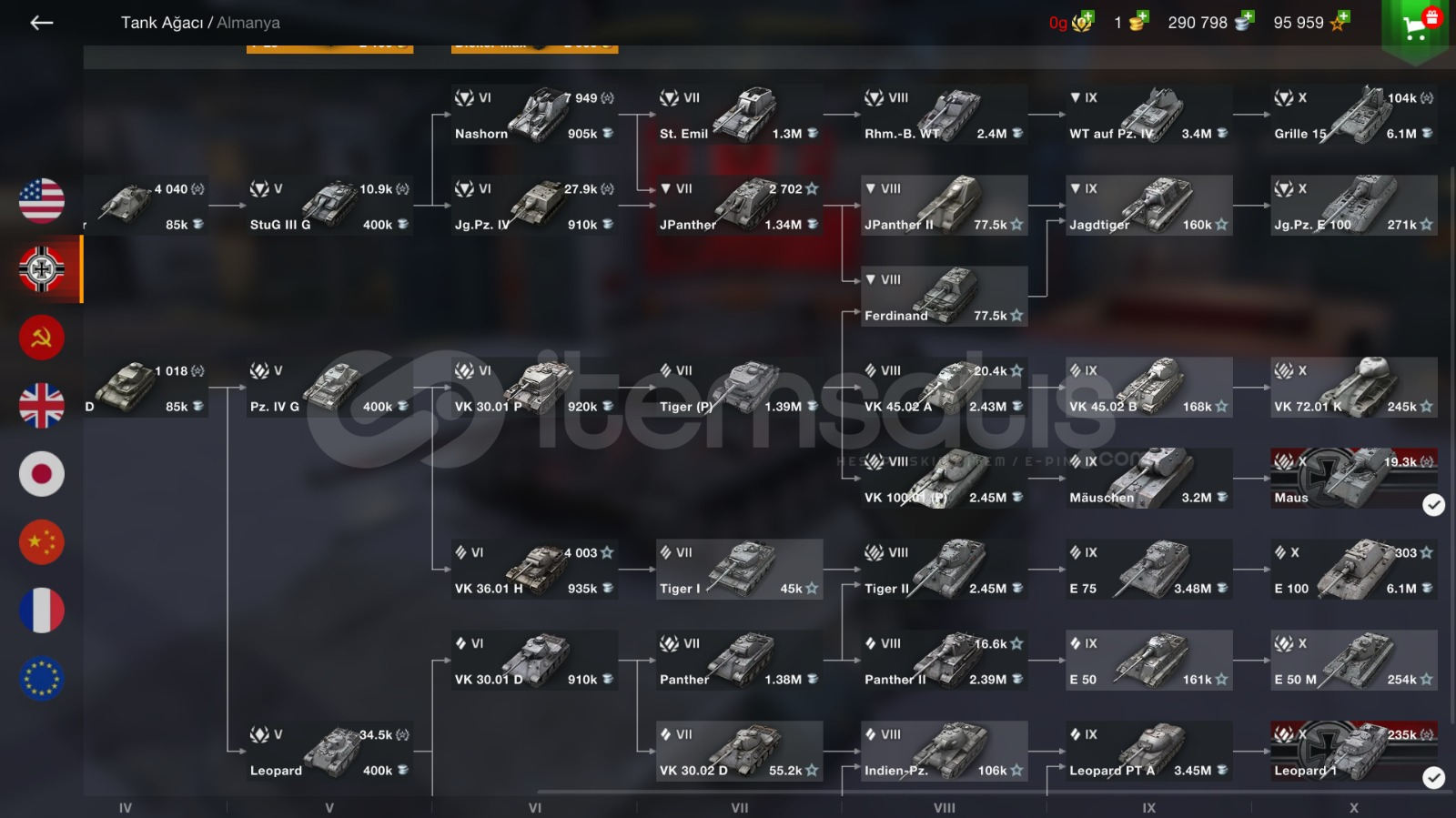Select the France nation flag
Screen dimensions: 1456x818
[42, 611]
